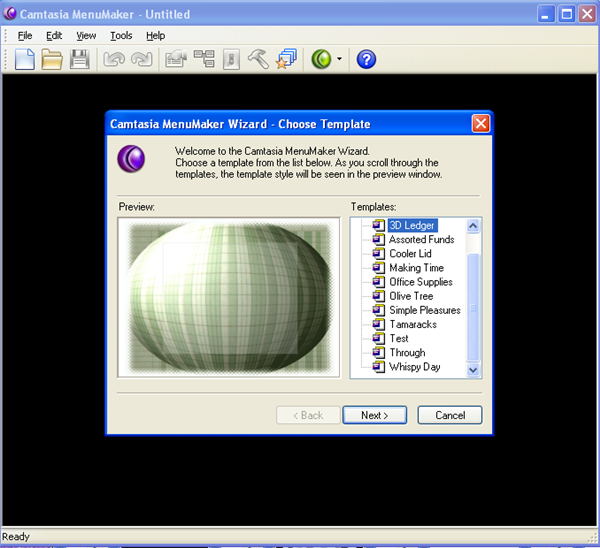The width and height of the screenshot is (600, 548).
Task: Open the Tools menu
Action: [x=121, y=36]
